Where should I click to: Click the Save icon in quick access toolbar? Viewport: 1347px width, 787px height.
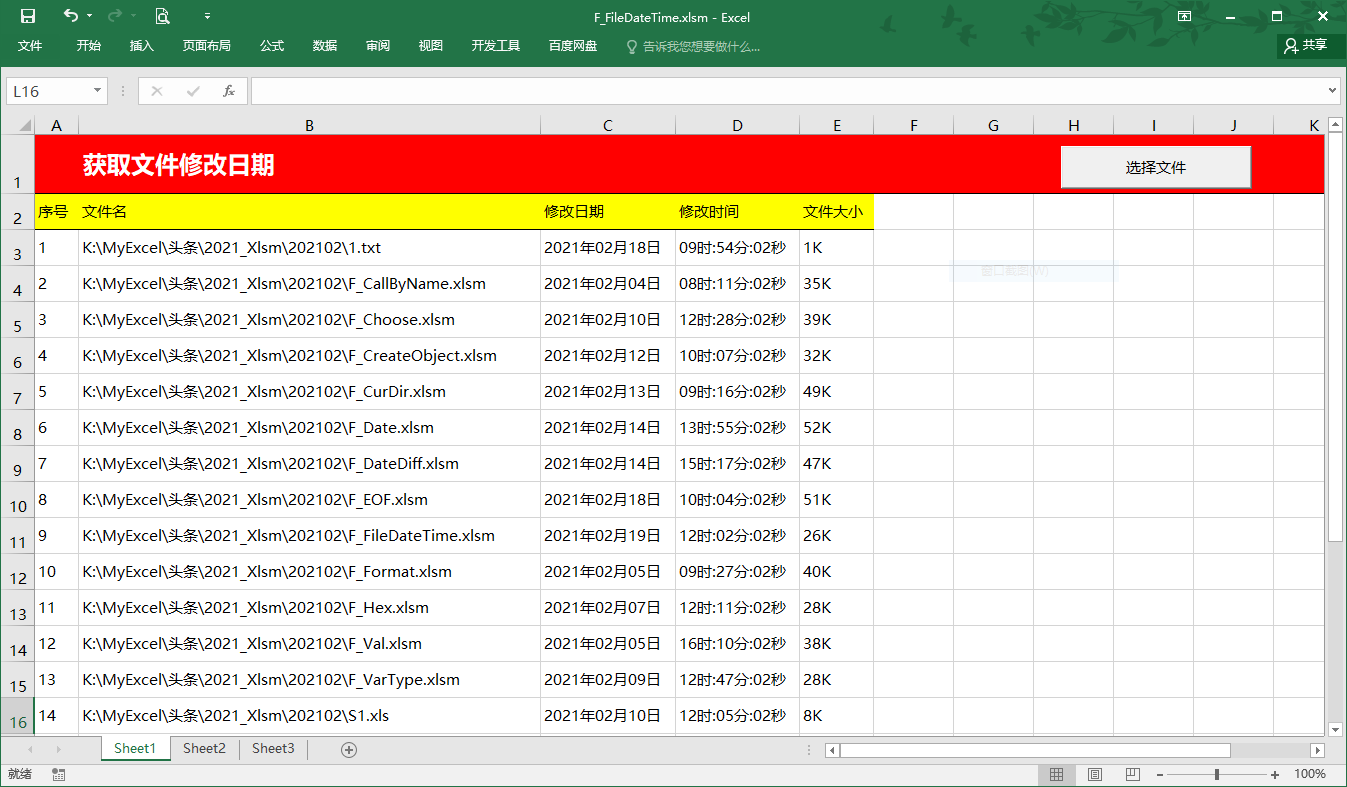click(x=28, y=16)
